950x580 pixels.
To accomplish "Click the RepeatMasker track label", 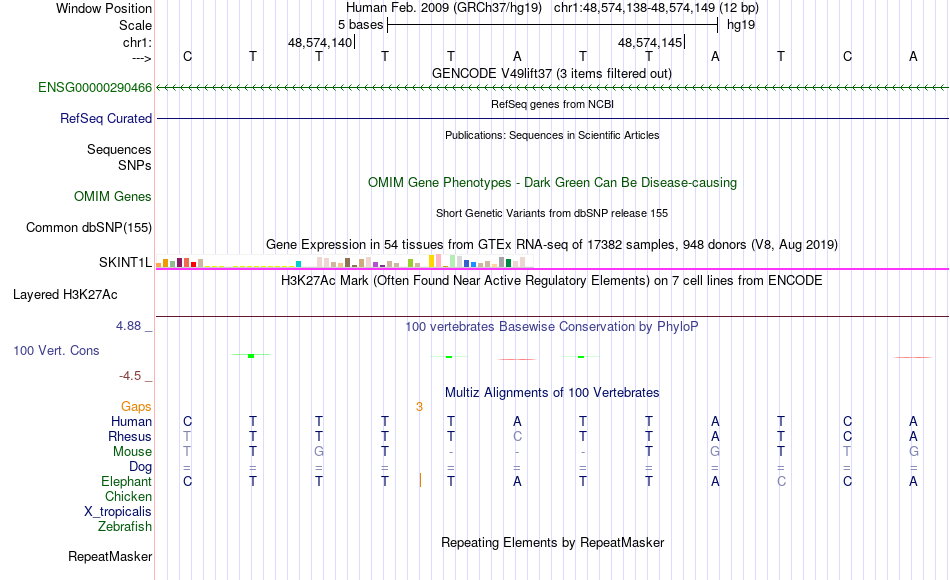I will click(110, 556).
